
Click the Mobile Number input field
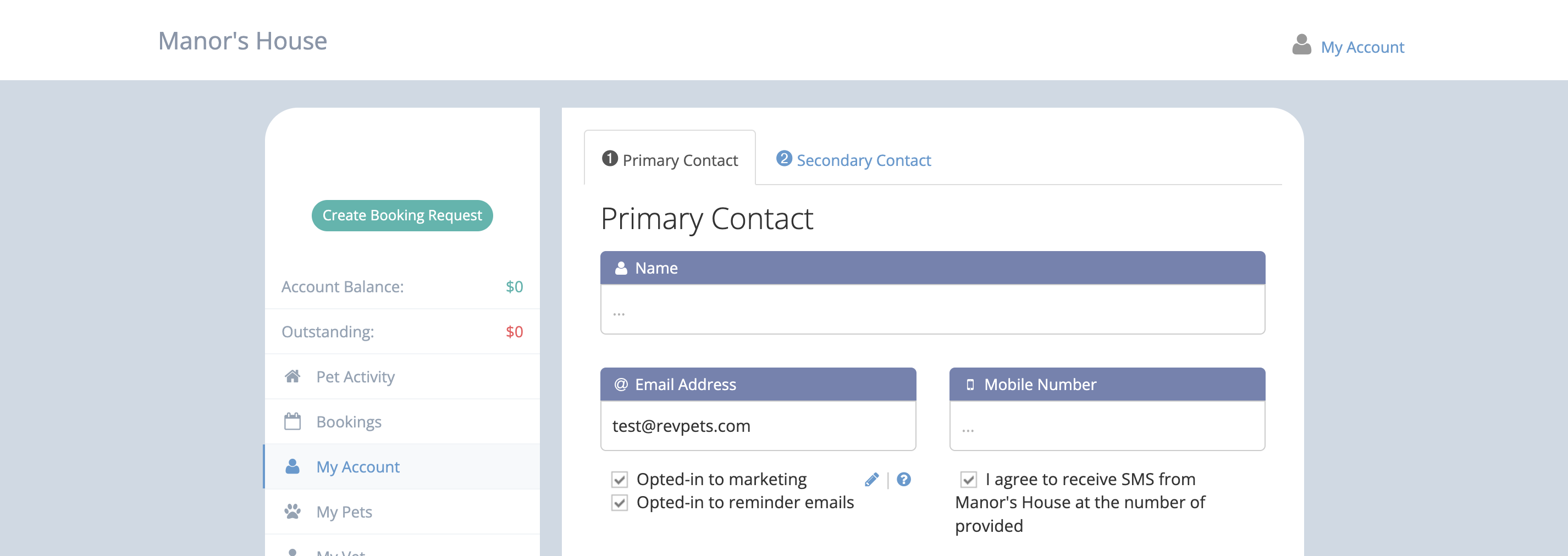point(1107,426)
